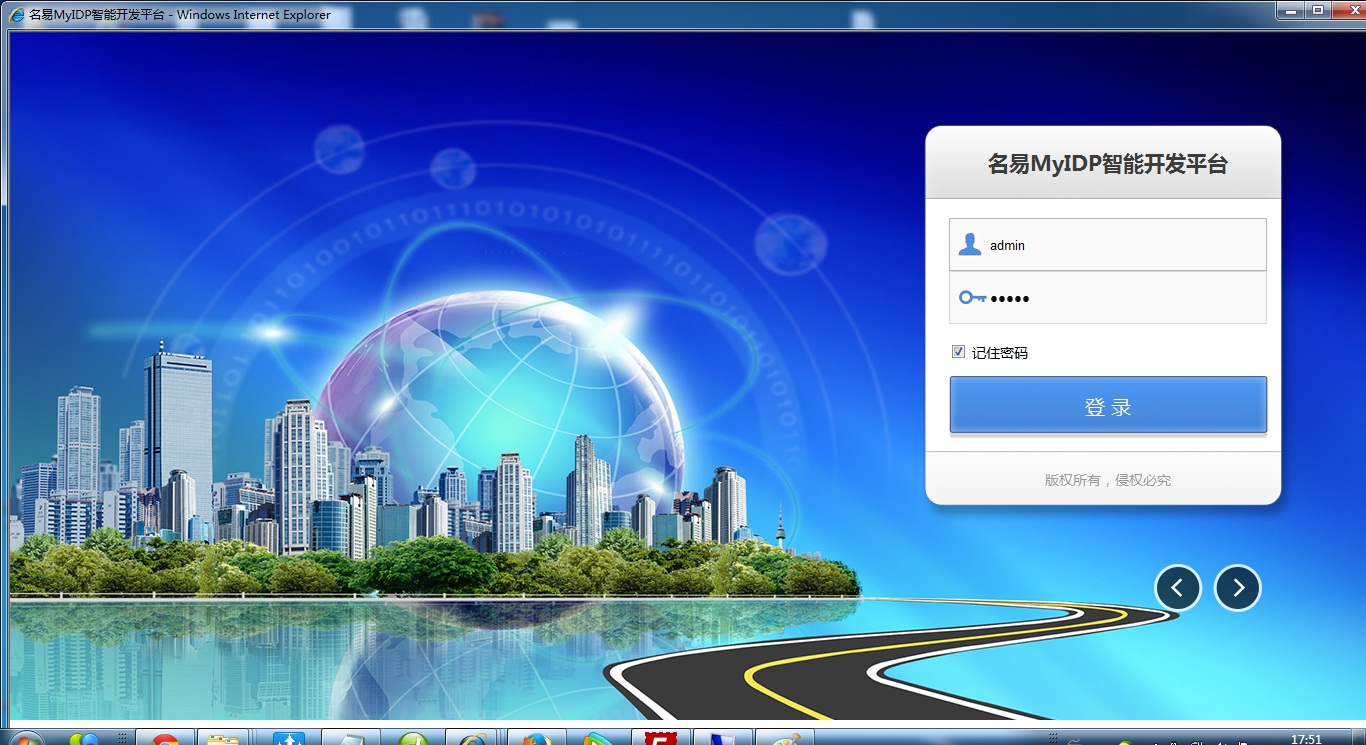This screenshot has height=745, width=1366.
Task: Show next background with right arrow button
Action: 1238,588
